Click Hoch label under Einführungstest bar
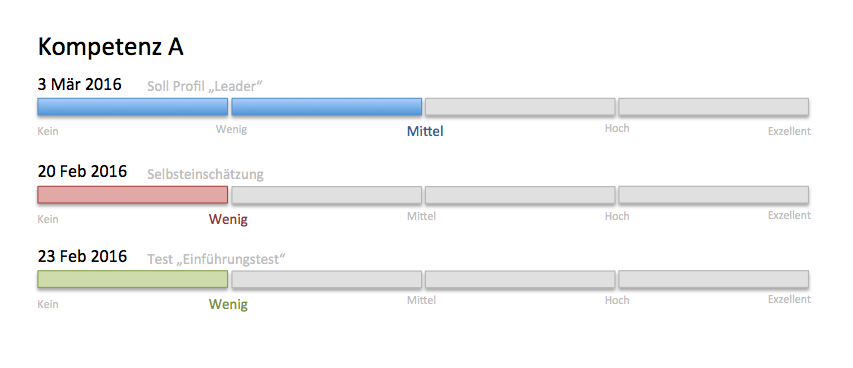 coord(617,300)
